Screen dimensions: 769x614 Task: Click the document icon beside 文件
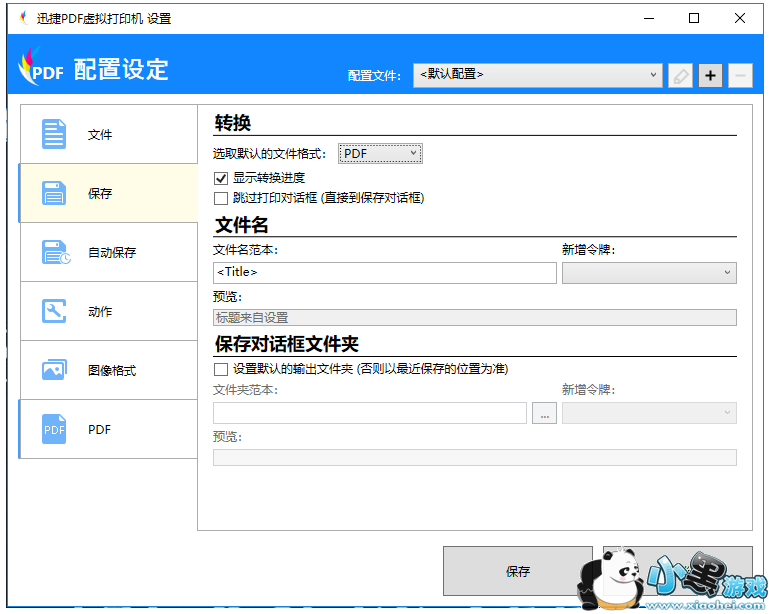[x=54, y=134]
